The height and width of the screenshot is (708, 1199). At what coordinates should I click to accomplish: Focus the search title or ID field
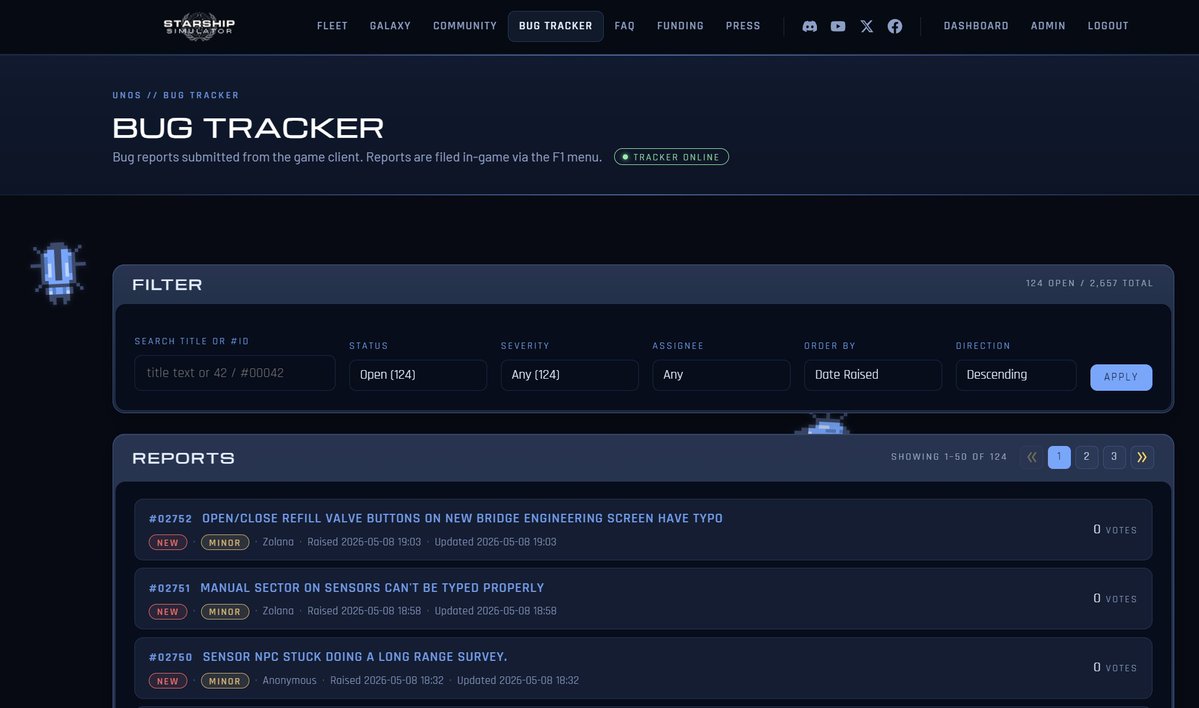tap(235, 373)
